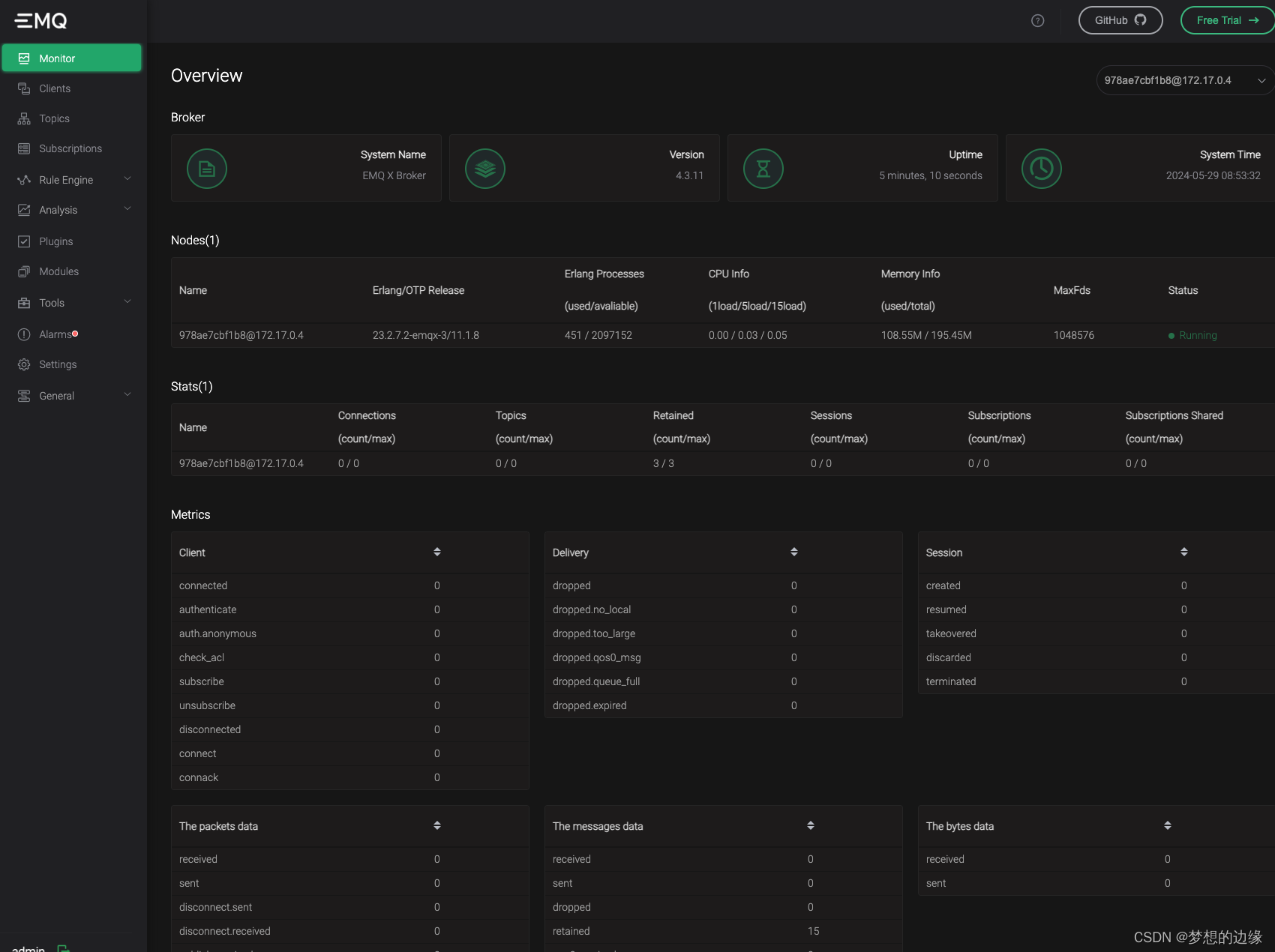
Task: Click the Settings gear icon
Action: pos(24,364)
